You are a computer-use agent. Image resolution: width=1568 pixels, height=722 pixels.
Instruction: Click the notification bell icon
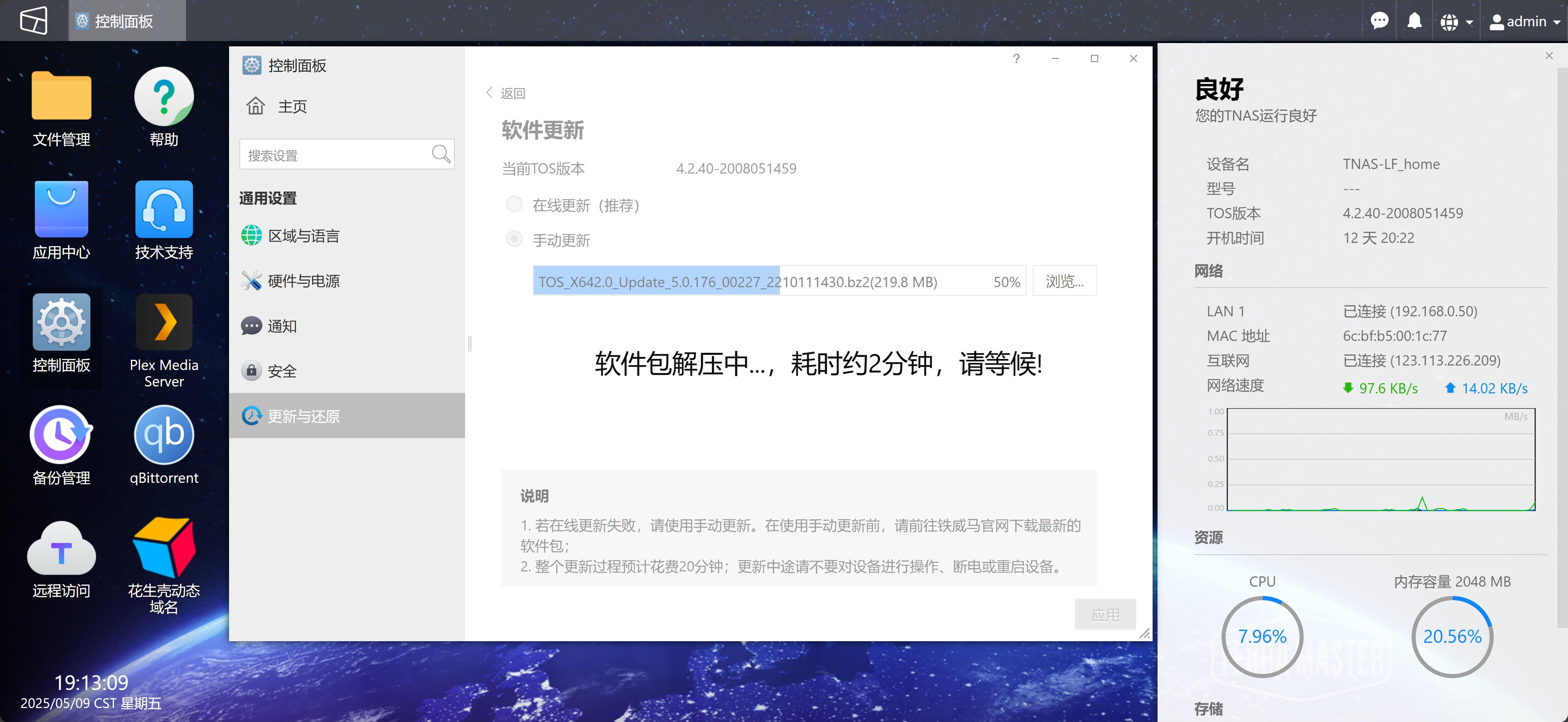tap(1414, 21)
